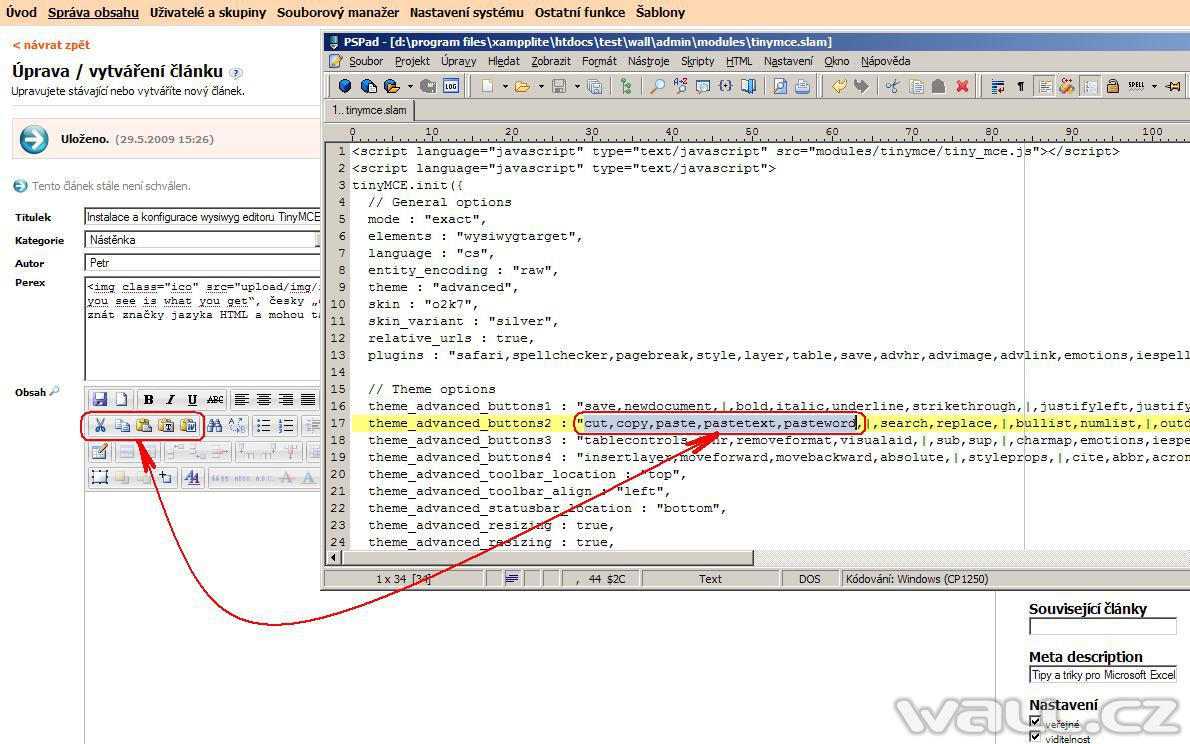1190x744 pixels.
Task: Click Paste from Word icon
Action: (x=187, y=426)
